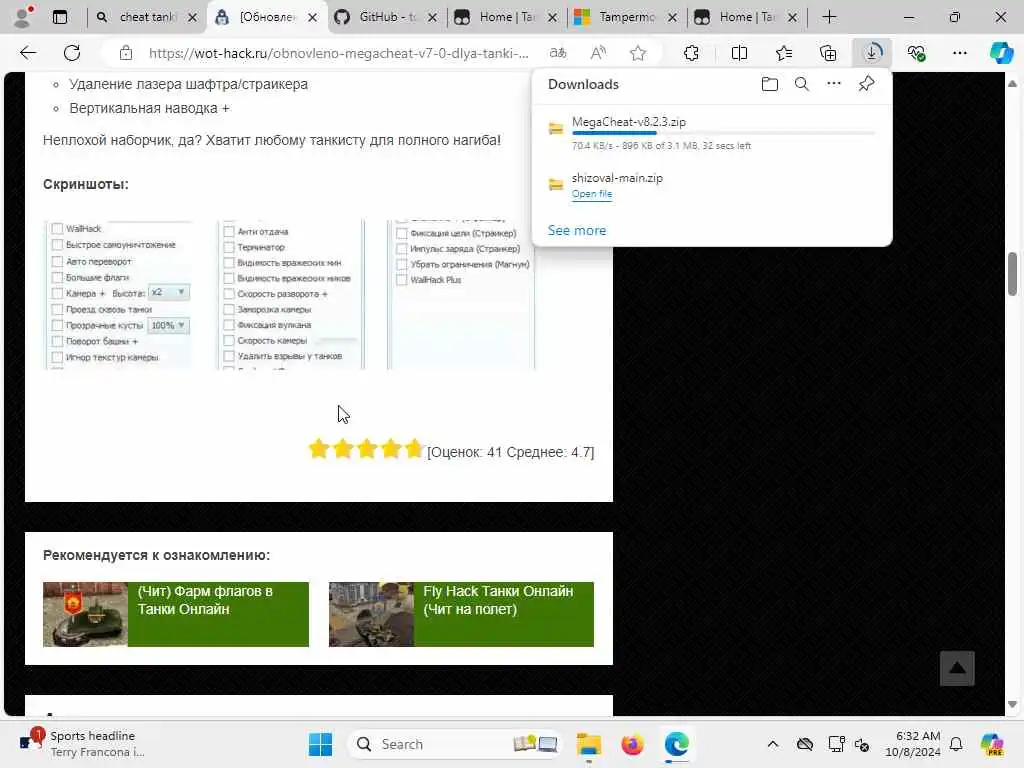This screenshot has width=1024, height=768.
Task: Click the page vertical scrollbar thumb
Action: (1012, 274)
